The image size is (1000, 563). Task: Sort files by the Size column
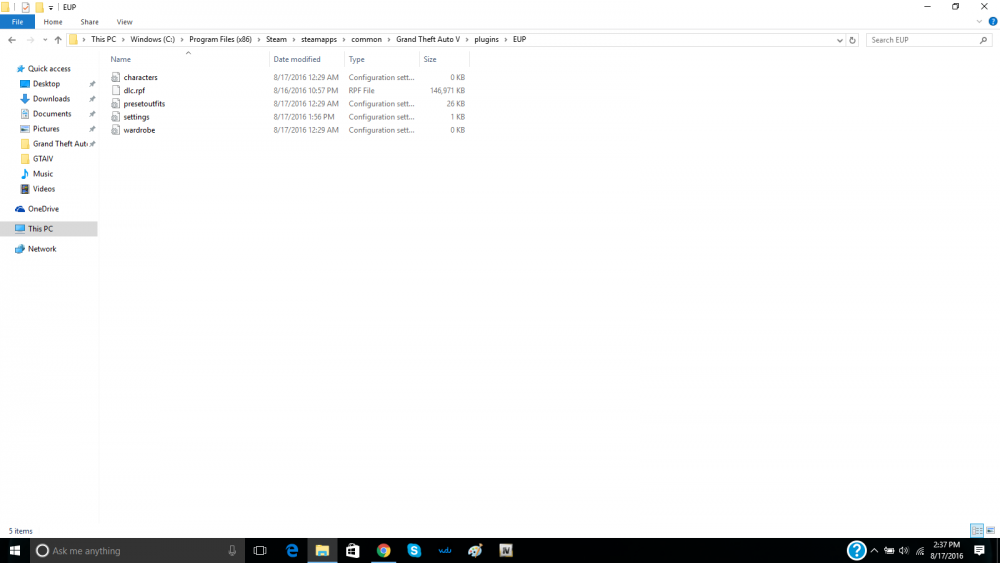tap(430, 59)
